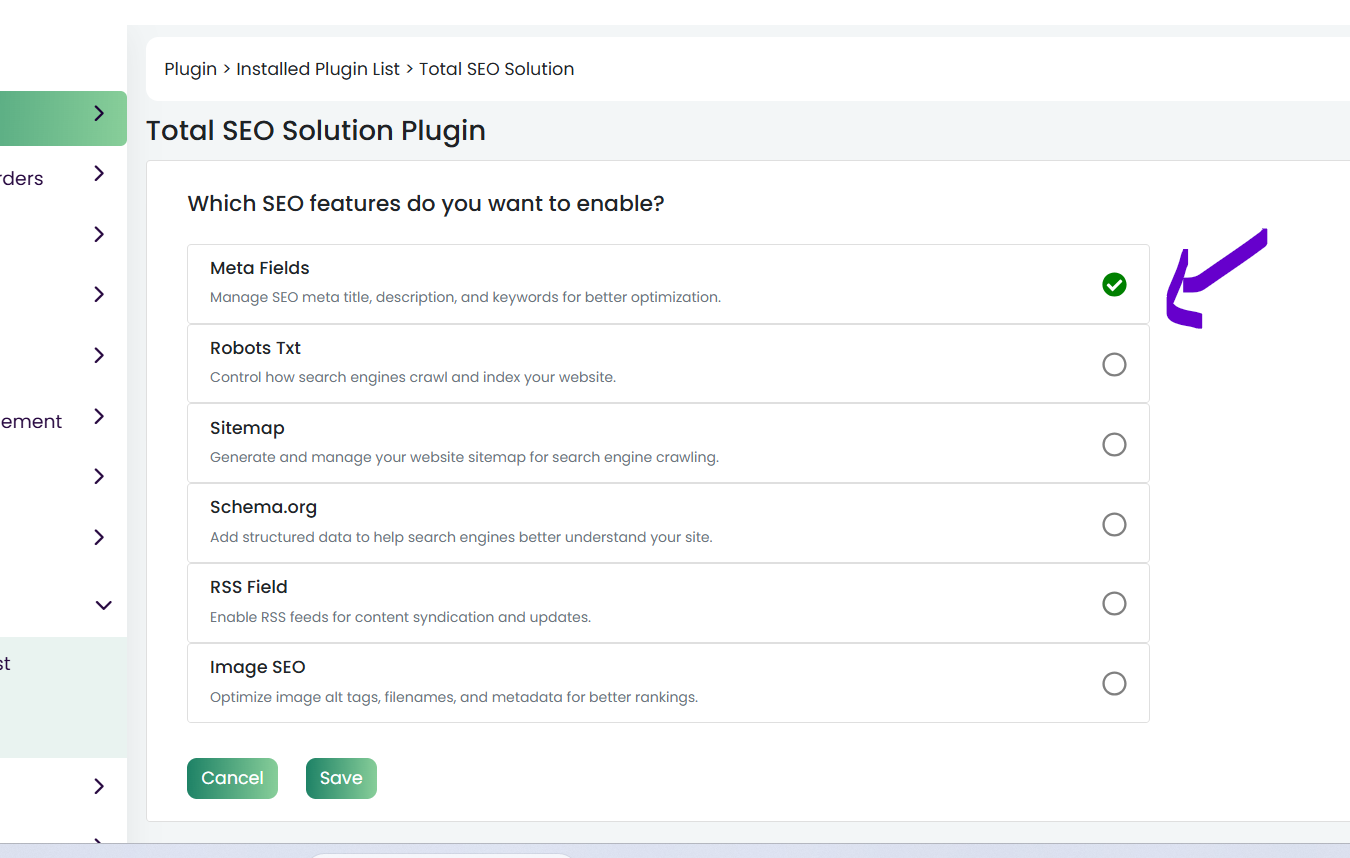Select the Schema.org radio button

pos(1114,524)
